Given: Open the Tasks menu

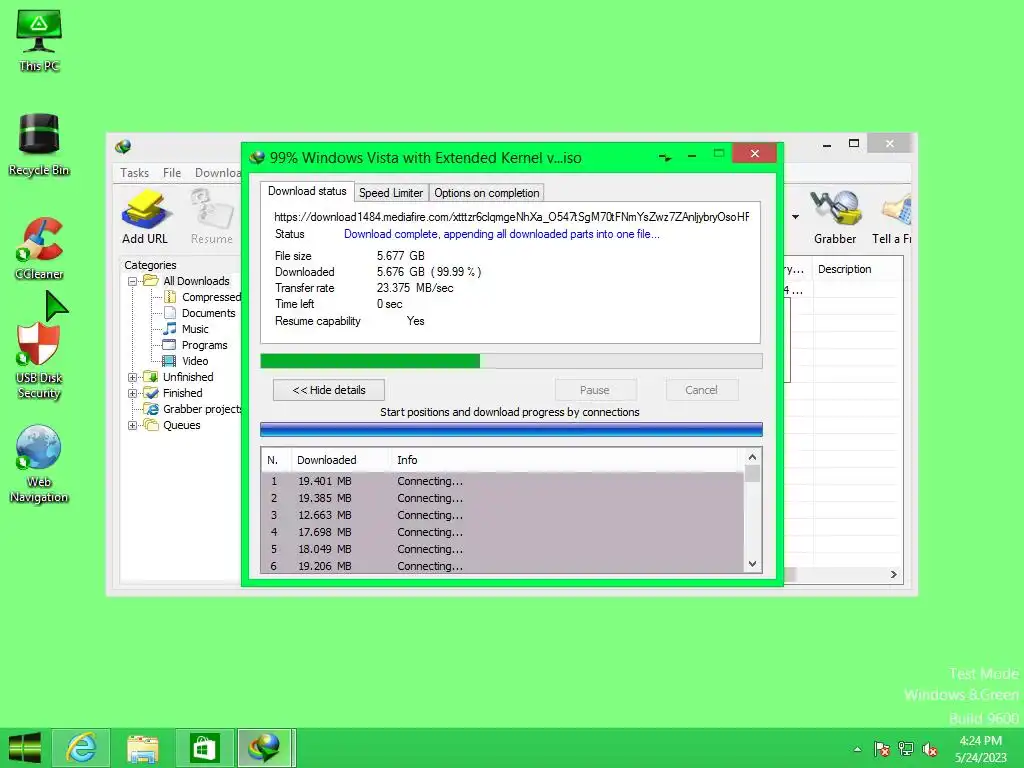Looking at the screenshot, I should click(135, 173).
